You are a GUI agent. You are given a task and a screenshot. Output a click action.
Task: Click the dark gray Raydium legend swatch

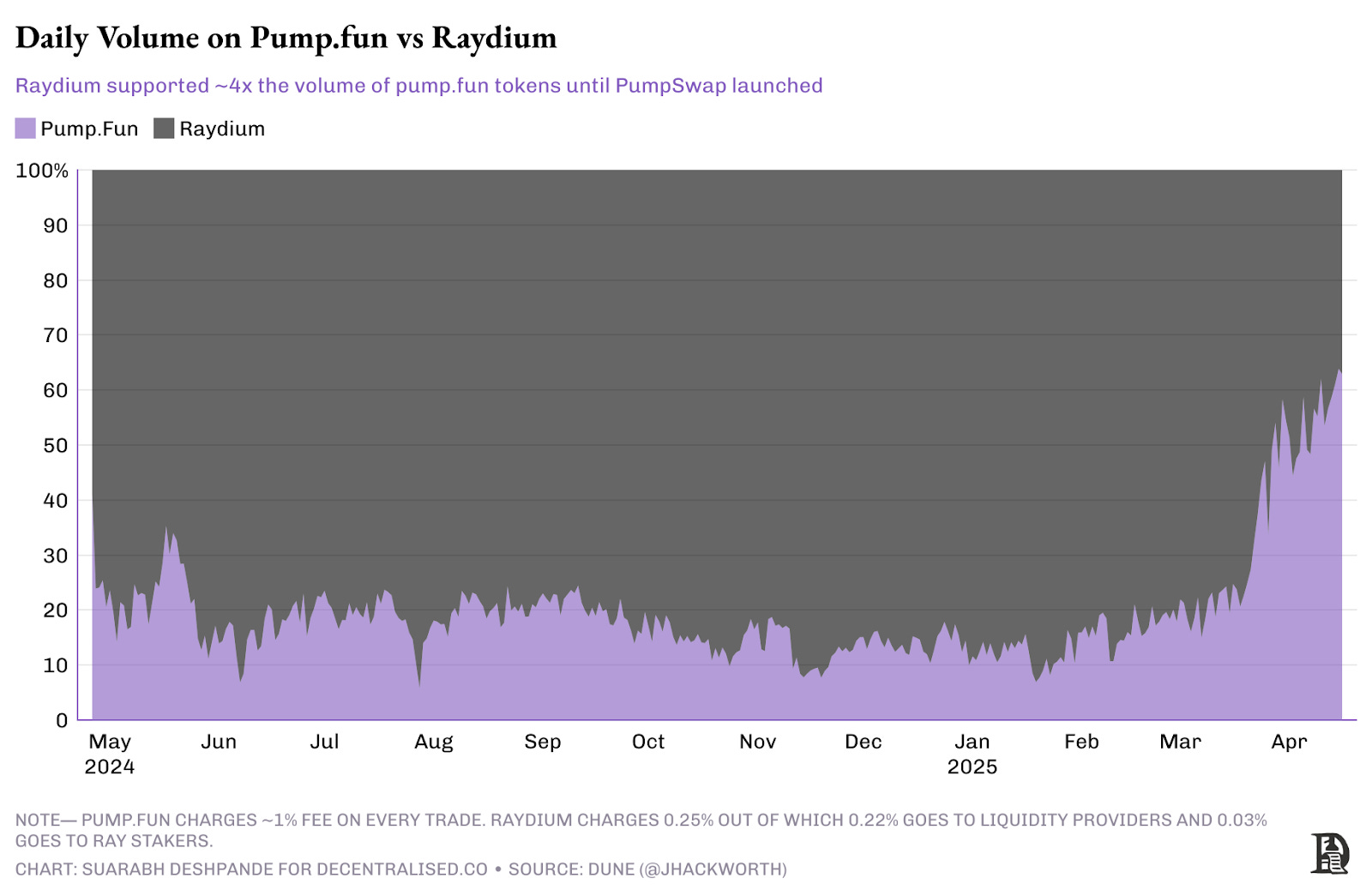[x=164, y=129]
